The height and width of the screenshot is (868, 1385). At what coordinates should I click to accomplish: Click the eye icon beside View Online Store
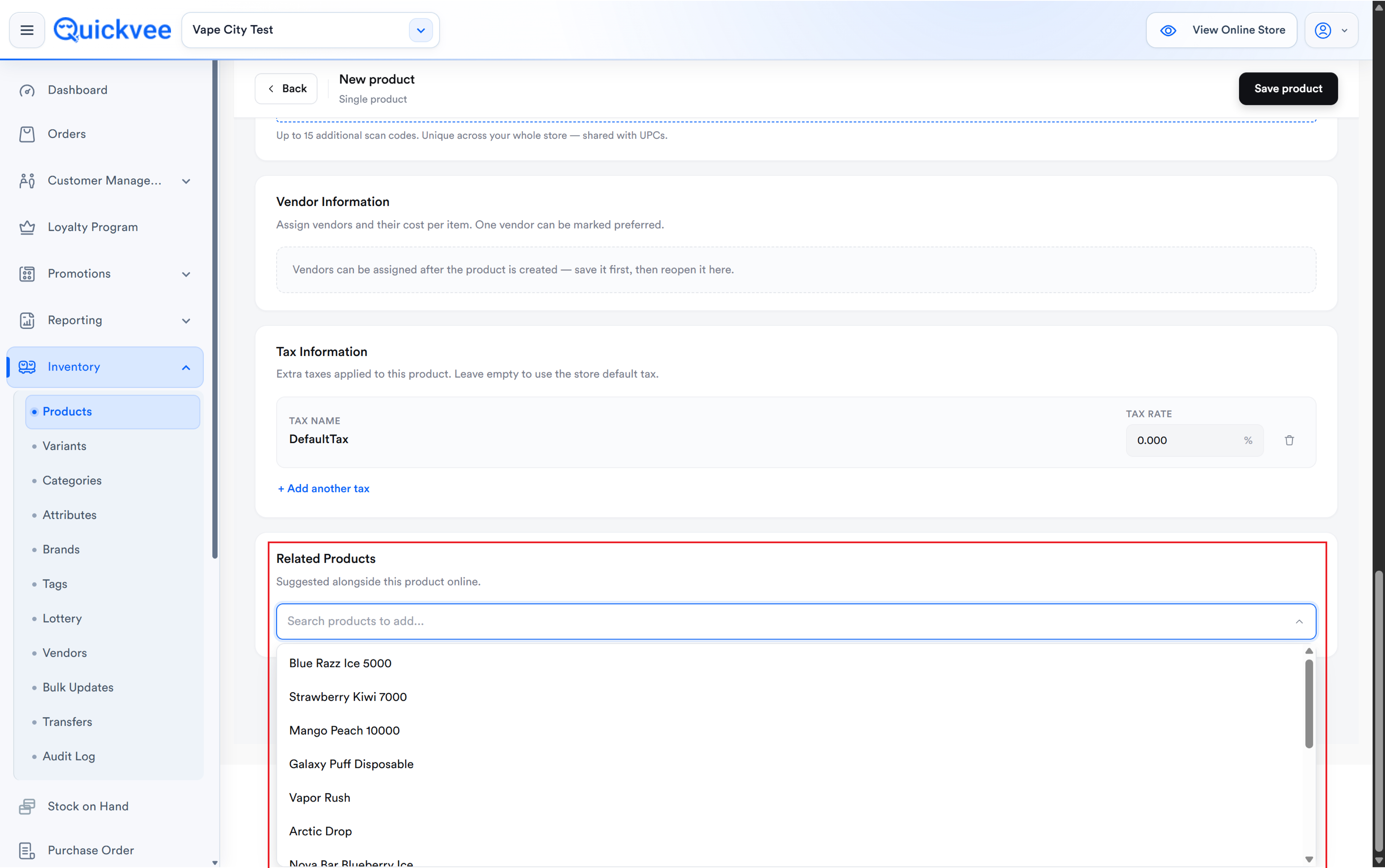coord(1168,30)
